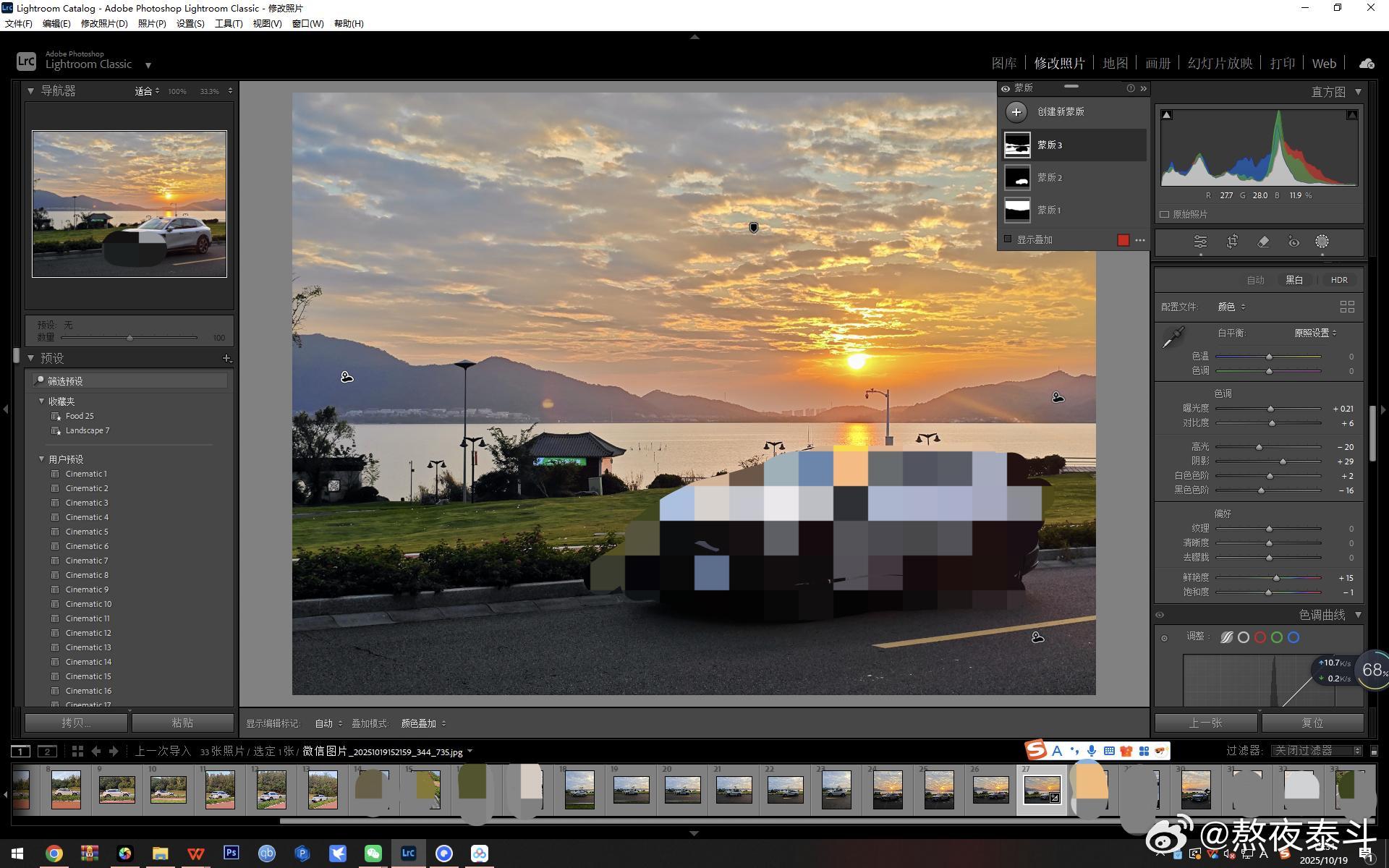Select 蒙版 2 mask thumbnail
The width and height of the screenshot is (1389, 868).
[1017, 177]
